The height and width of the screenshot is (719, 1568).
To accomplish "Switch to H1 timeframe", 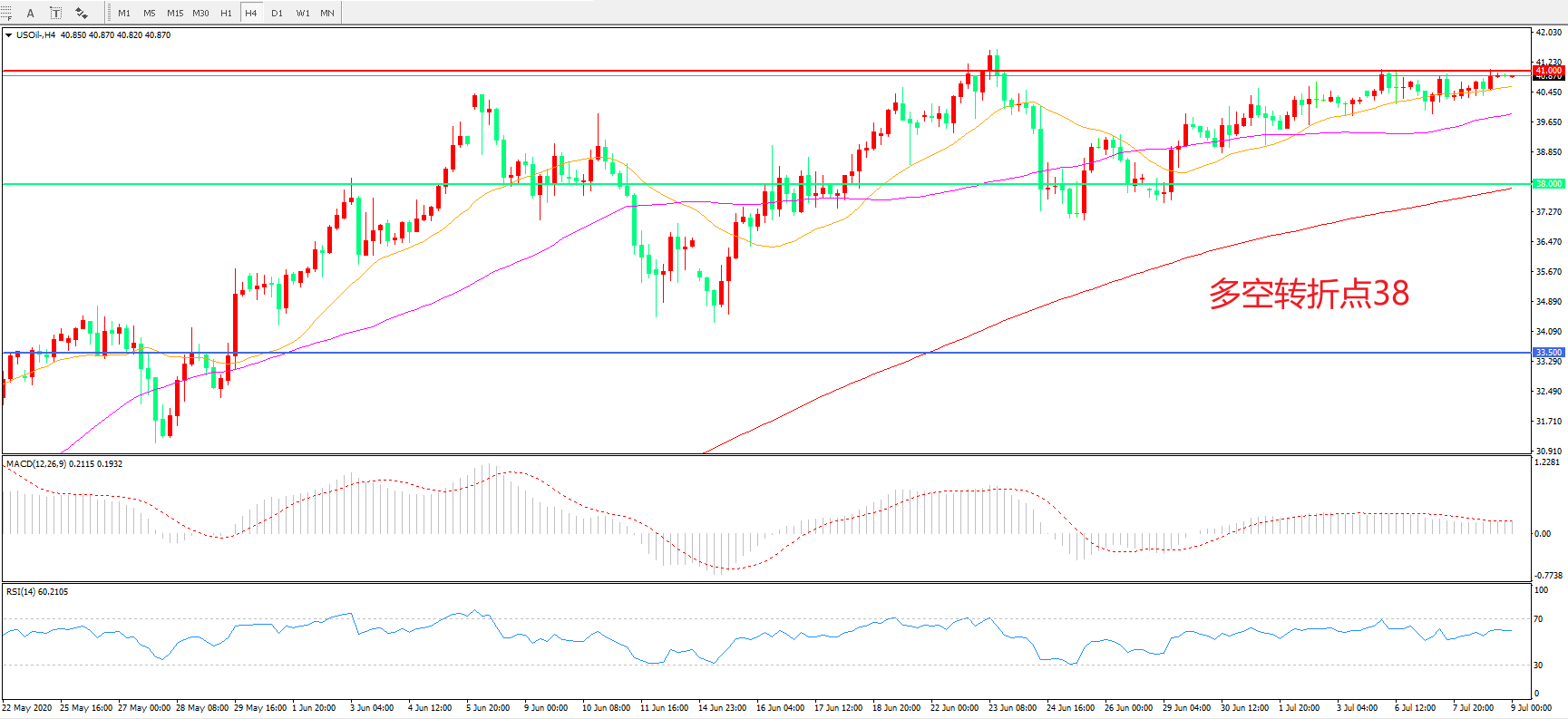I will point(226,13).
